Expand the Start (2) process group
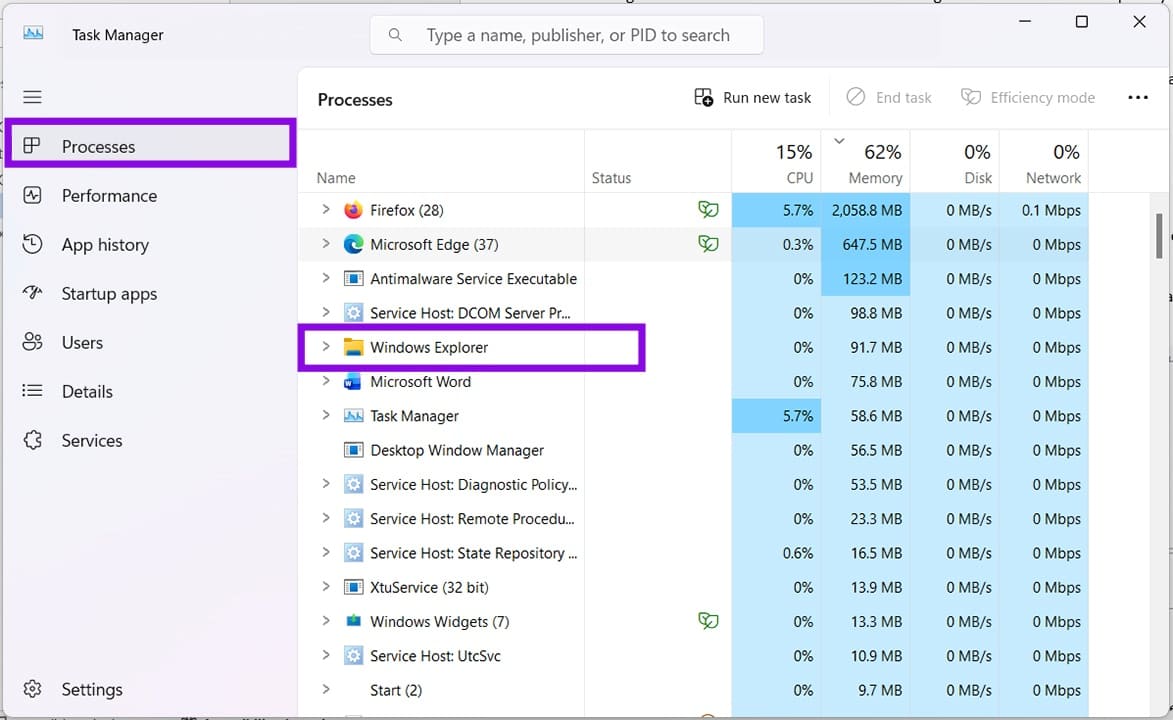 [x=325, y=689]
